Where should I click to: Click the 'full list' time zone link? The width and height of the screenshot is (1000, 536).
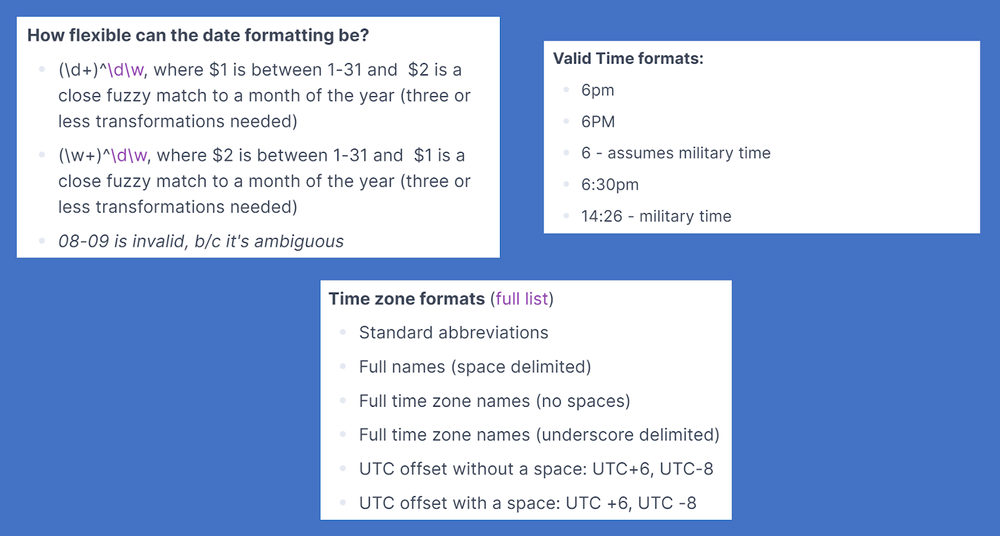(x=522, y=299)
